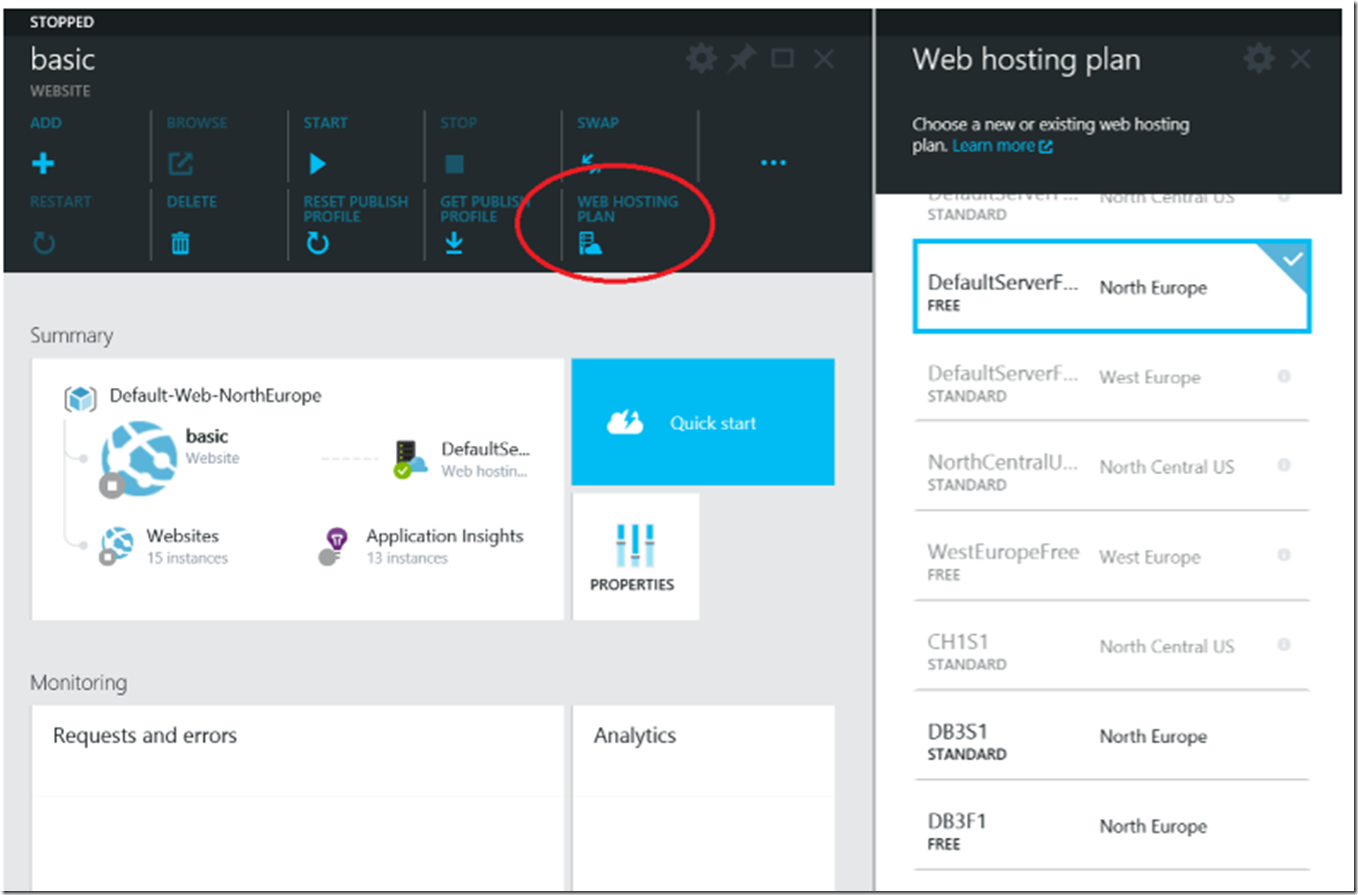Download via Get Publish Profile icon

[454, 243]
